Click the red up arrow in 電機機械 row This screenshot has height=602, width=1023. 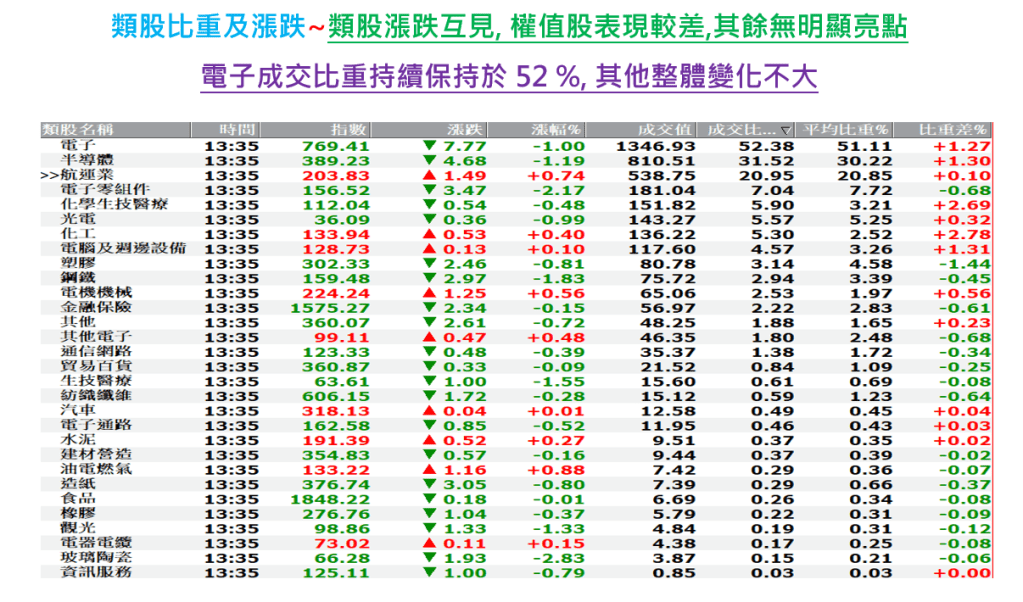[430, 294]
